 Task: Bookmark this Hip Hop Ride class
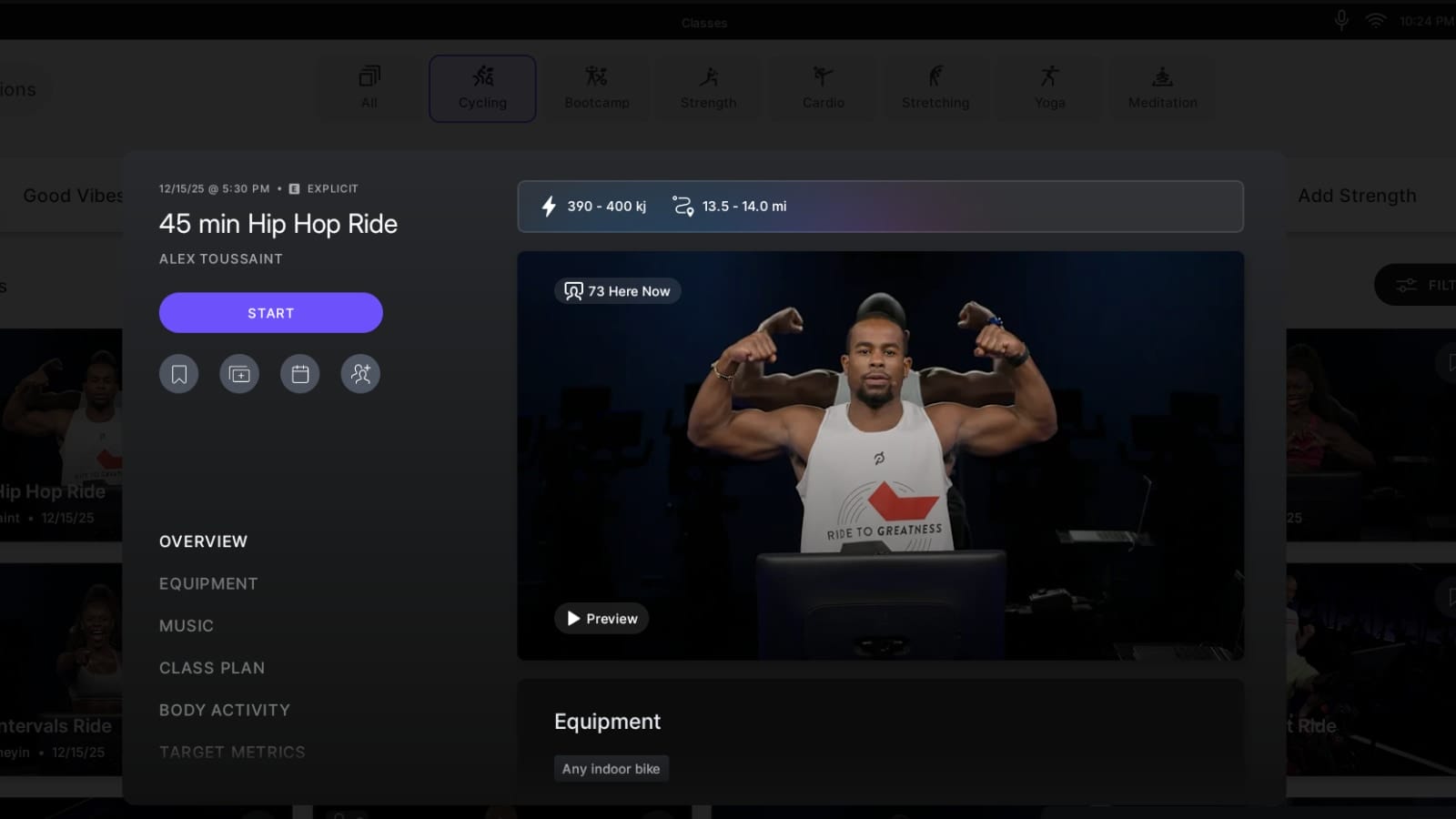tap(179, 374)
